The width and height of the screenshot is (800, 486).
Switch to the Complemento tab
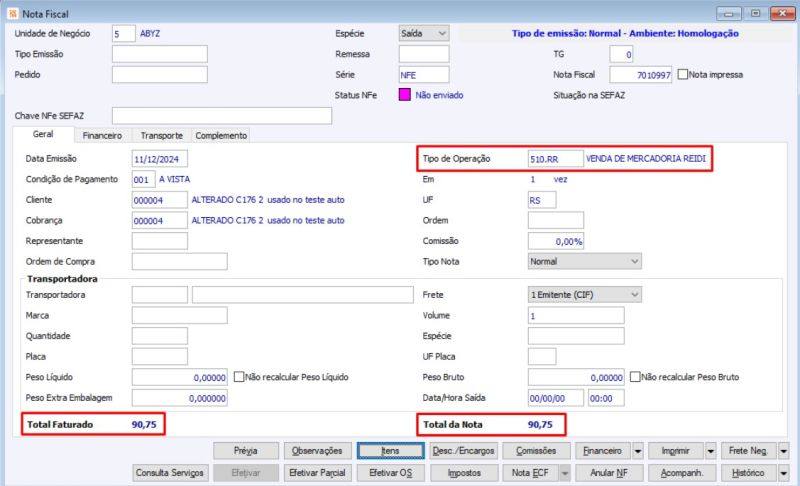tap(221, 136)
